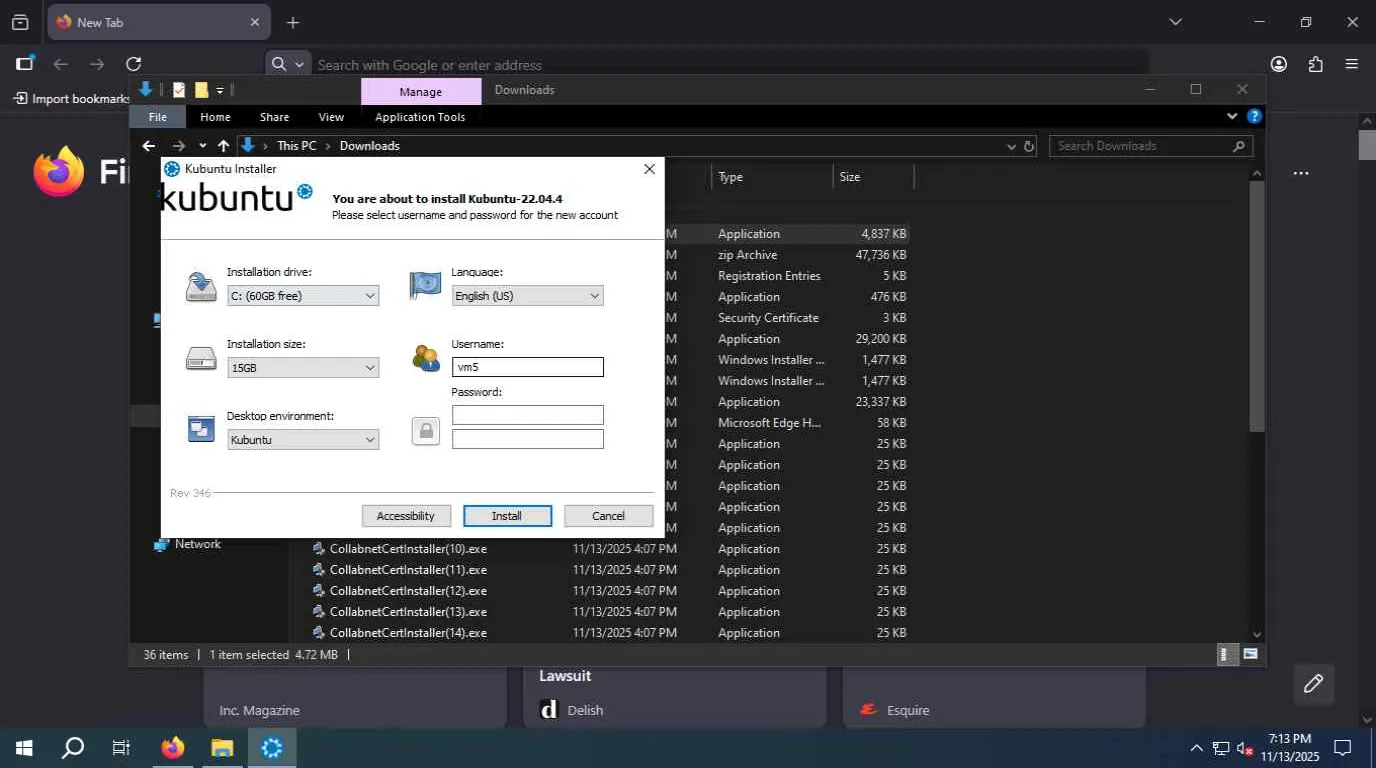
Task: Switch to Firefox from the taskbar
Action: pyautogui.click(x=173, y=747)
